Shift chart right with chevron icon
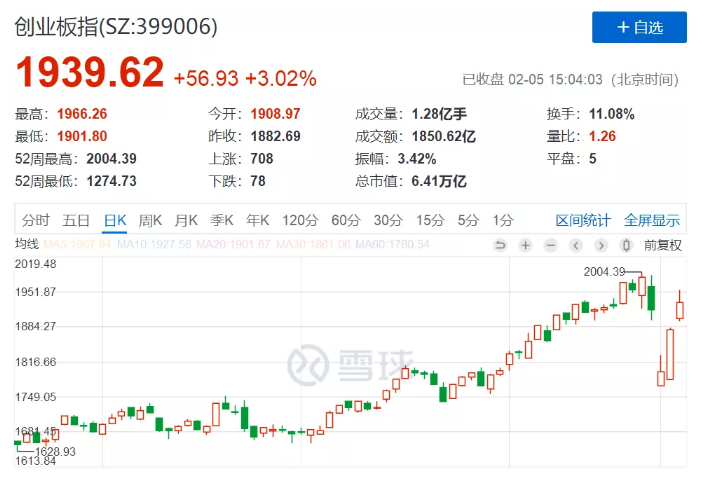This screenshot has height=488, width=706. click(601, 245)
